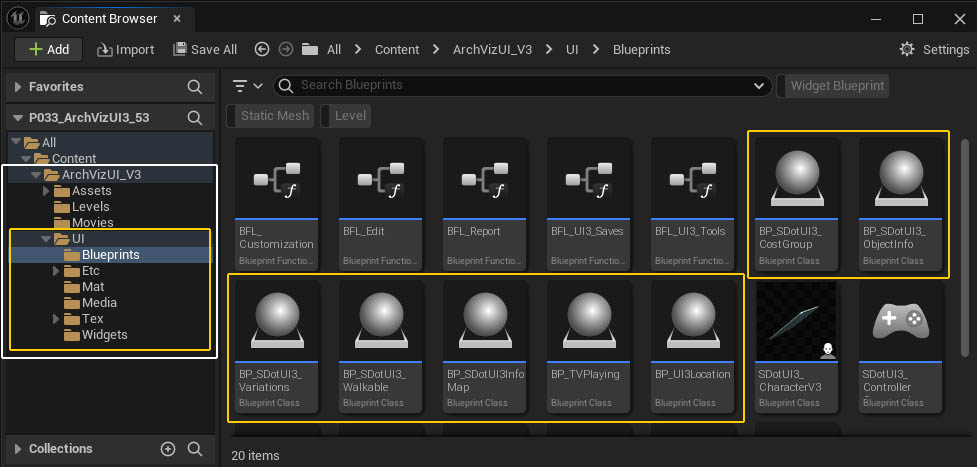977x467 pixels.
Task: Collapse the P033_ArchVizUI3_53 section
Action: click(17, 118)
